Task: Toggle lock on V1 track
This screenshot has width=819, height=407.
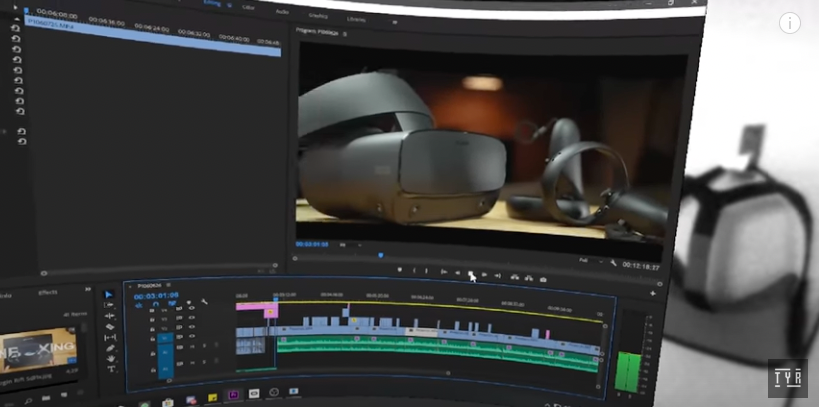Action: 153,340
